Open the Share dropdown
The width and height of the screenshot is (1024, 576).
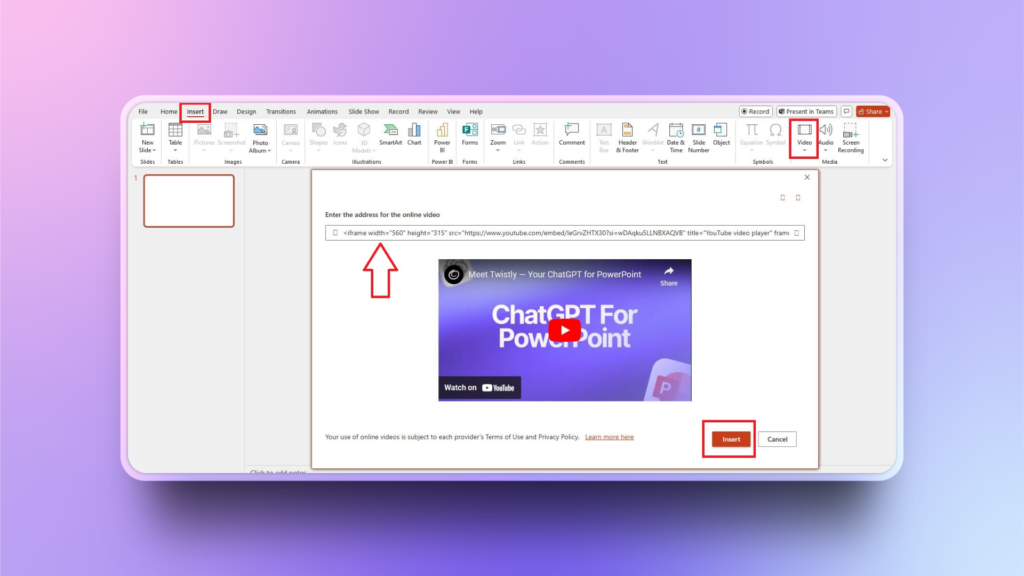pyautogui.click(x=873, y=112)
